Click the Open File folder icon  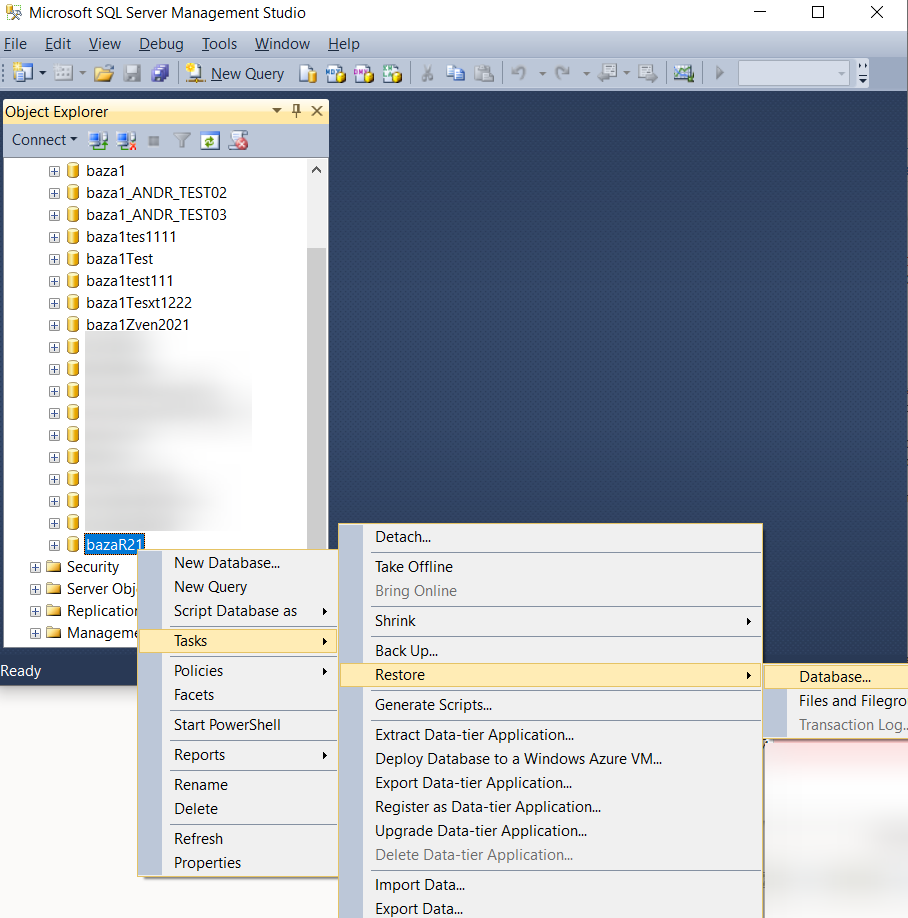[104, 73]
